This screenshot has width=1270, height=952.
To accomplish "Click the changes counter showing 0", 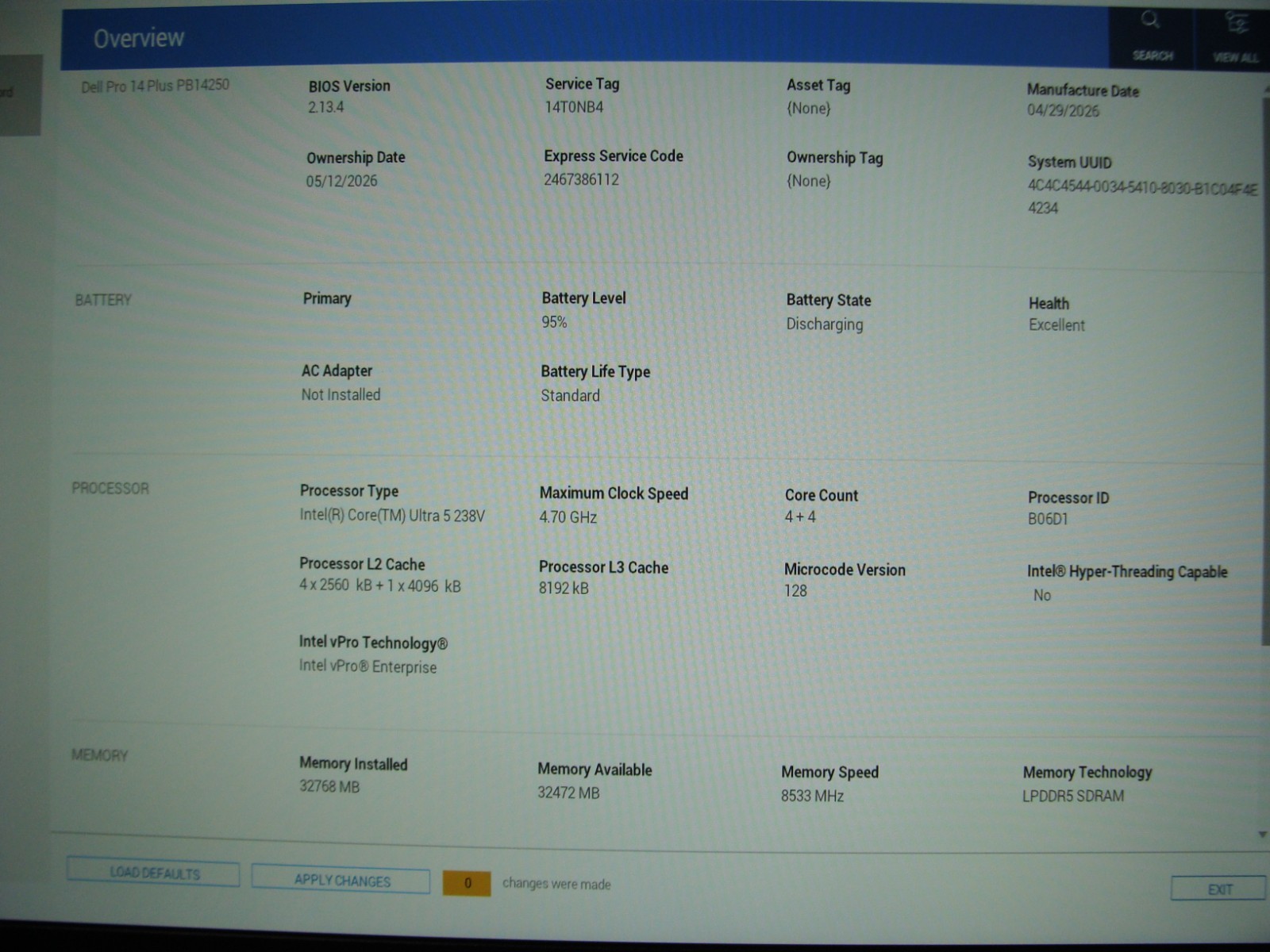I will (x=467, y=883).
